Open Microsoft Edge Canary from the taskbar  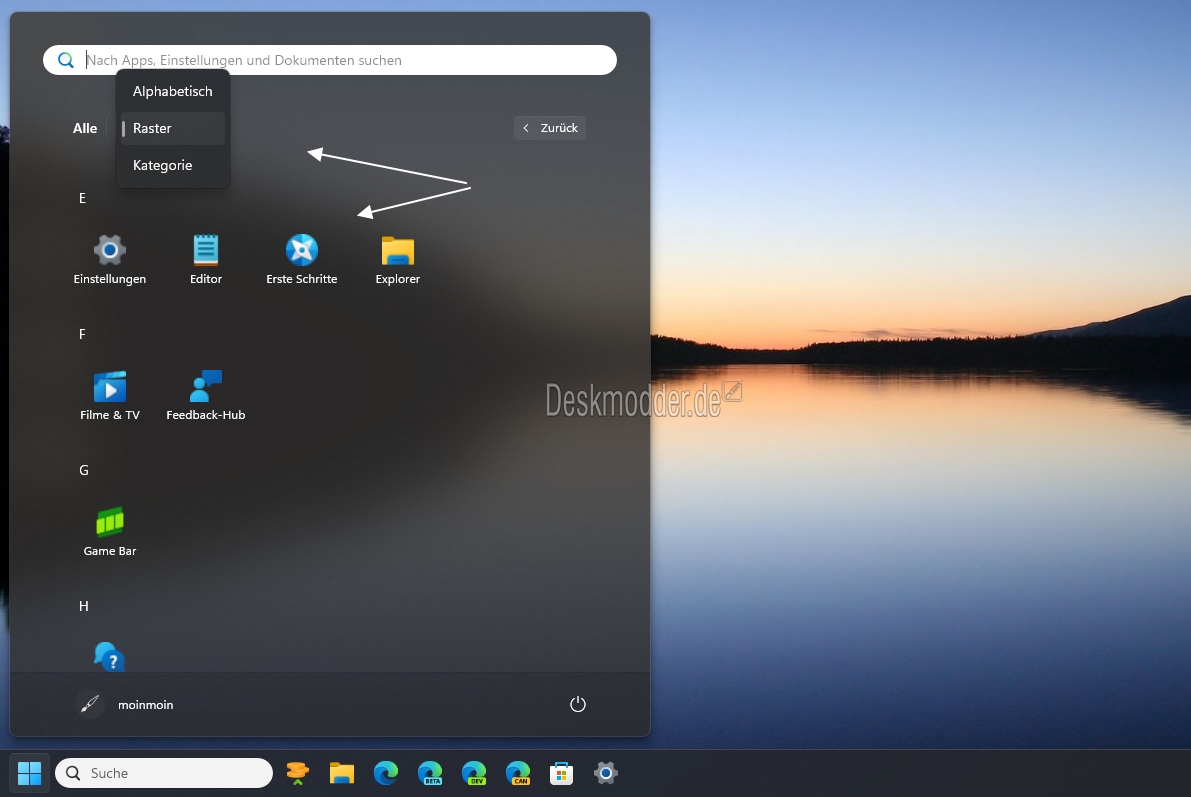pos(518,772)
